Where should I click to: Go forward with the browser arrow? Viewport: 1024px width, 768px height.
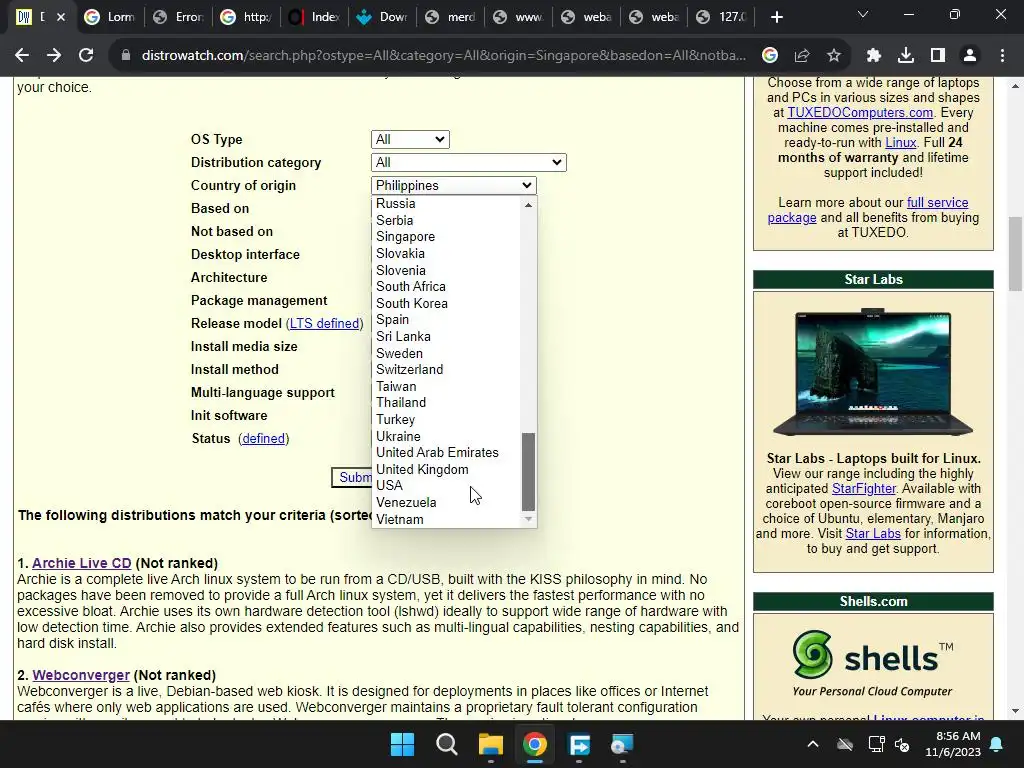tap(54, 56)
